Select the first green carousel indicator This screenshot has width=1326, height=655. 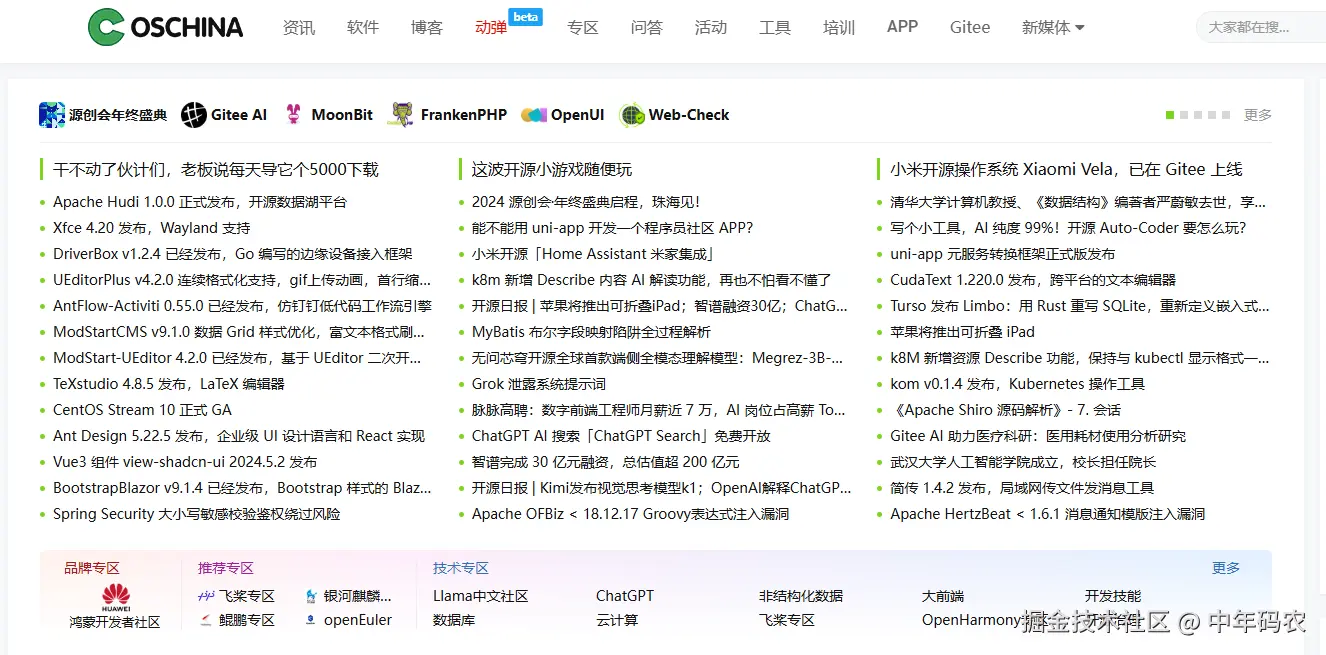pyautogui.click(x=1170, y=115)
